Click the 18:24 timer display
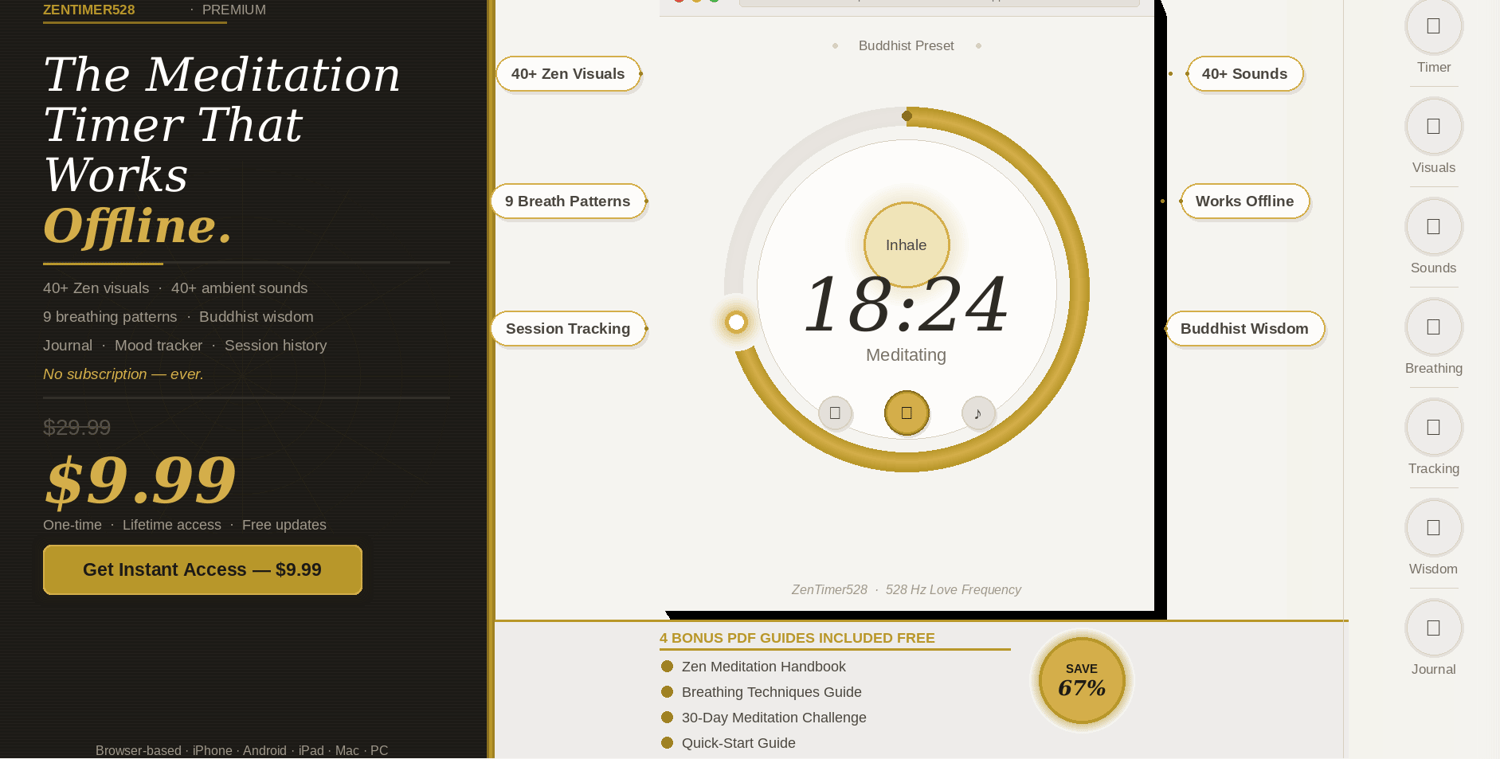The width and height of the screenshot is (1500, 759). tap(906, 305)
